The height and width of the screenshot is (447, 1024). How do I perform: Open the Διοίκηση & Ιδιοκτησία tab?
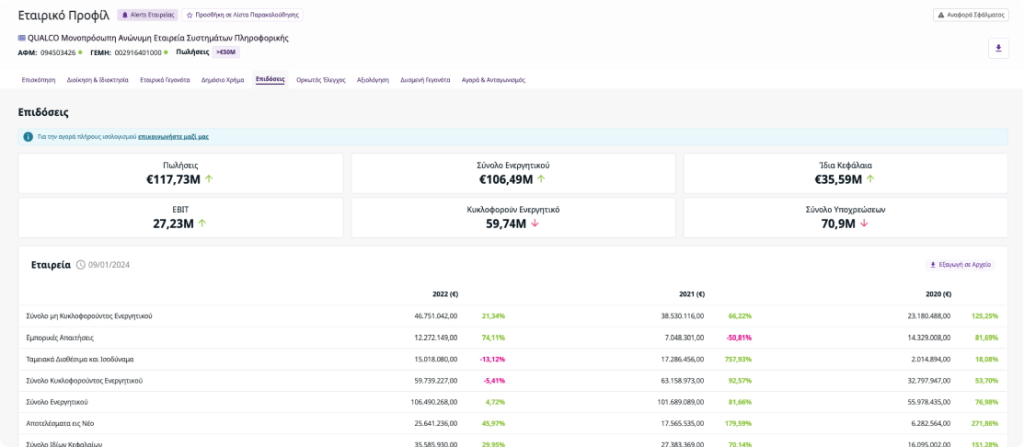tap(97, 79)
